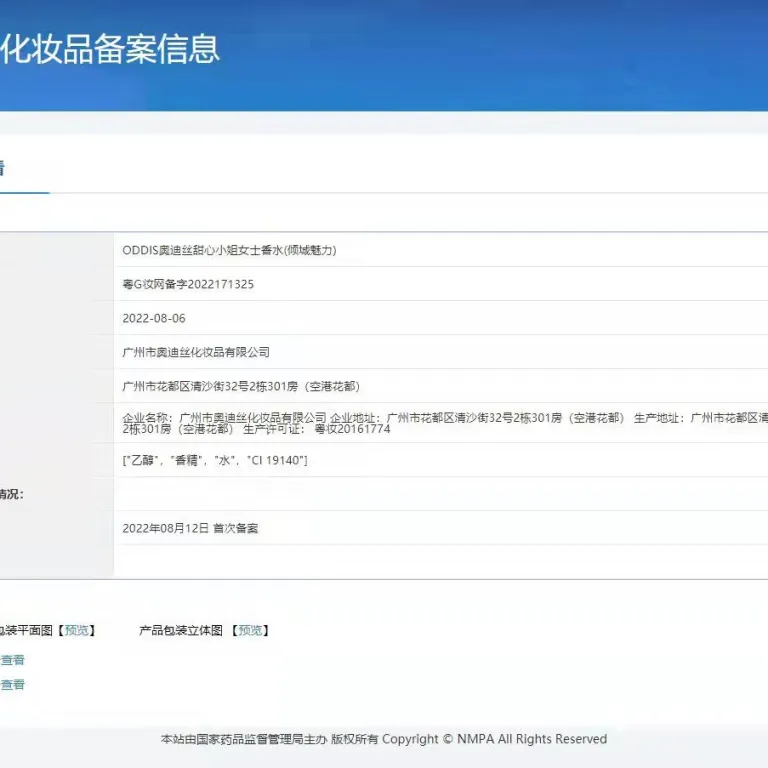
Task: Select record number 粤G妆网备字2022171325
Action: 188,284
